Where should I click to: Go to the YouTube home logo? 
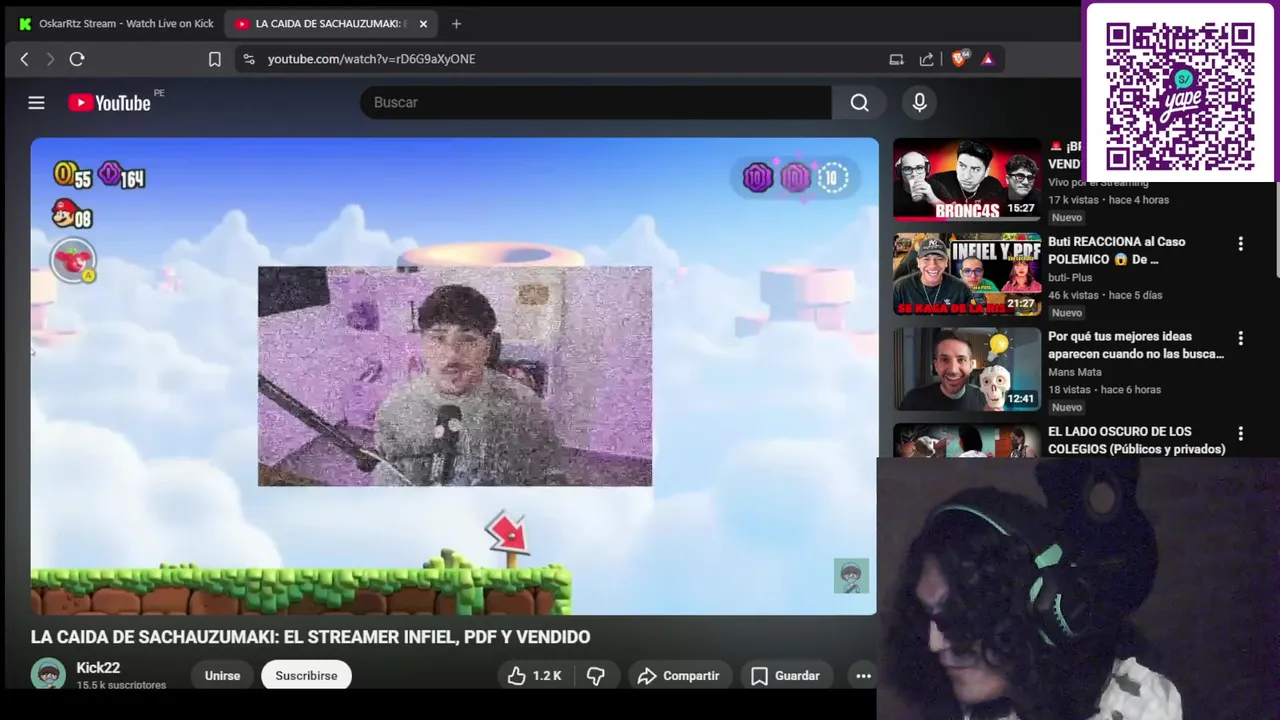pyautogui.click(x=110, y=102)
